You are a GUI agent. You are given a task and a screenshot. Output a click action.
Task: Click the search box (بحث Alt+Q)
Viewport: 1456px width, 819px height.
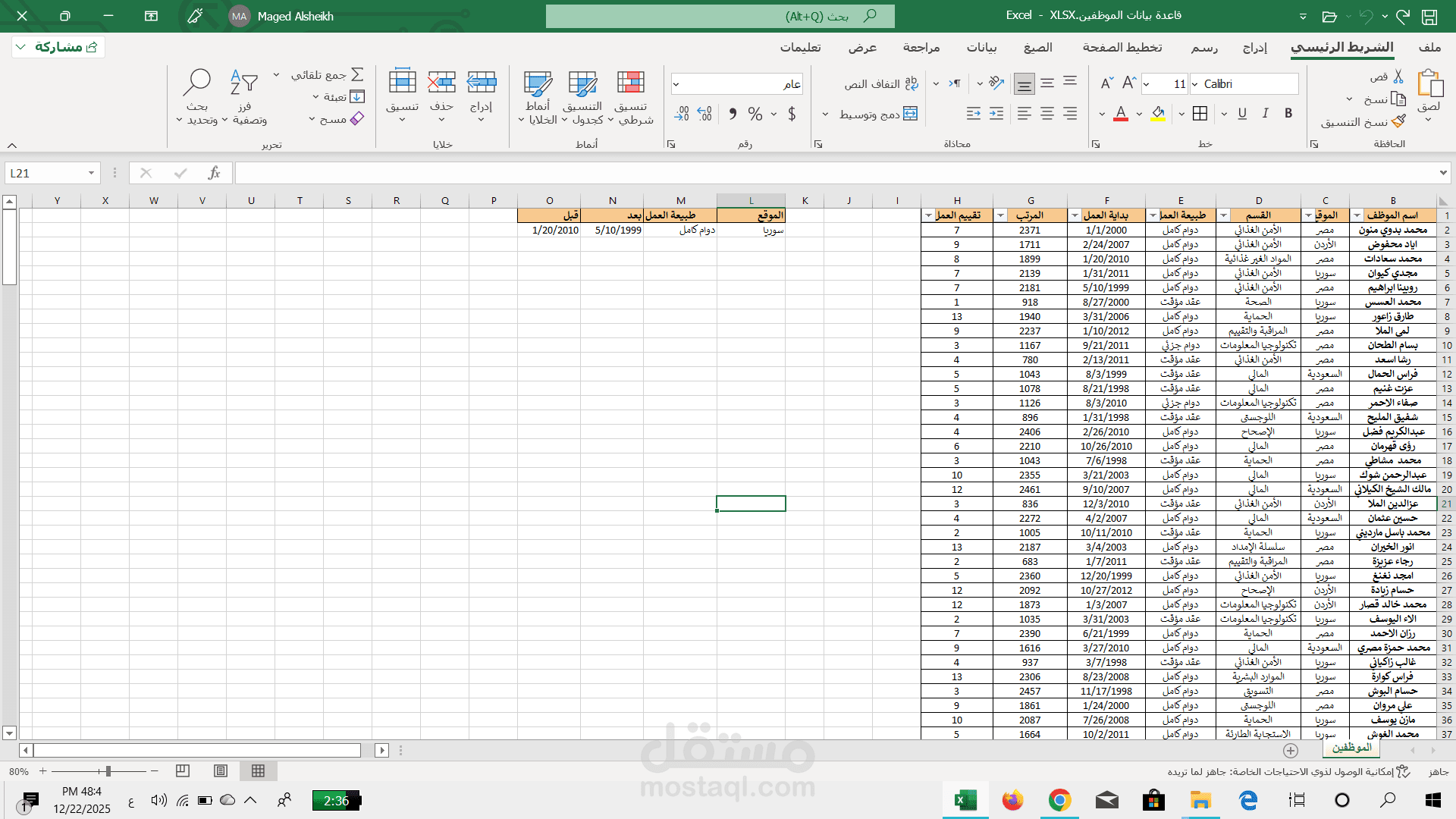720,16
